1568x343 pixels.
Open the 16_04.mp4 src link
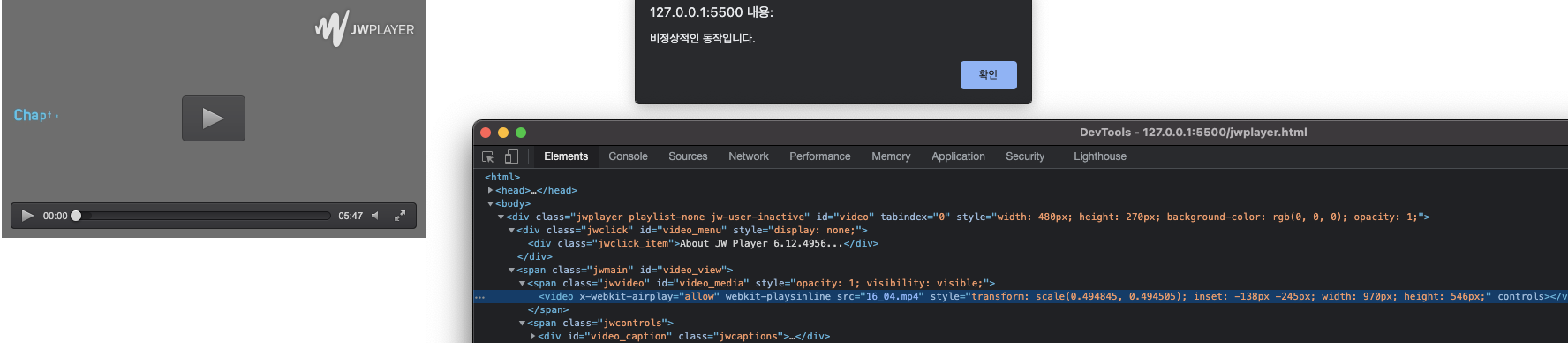coord(893,296)
